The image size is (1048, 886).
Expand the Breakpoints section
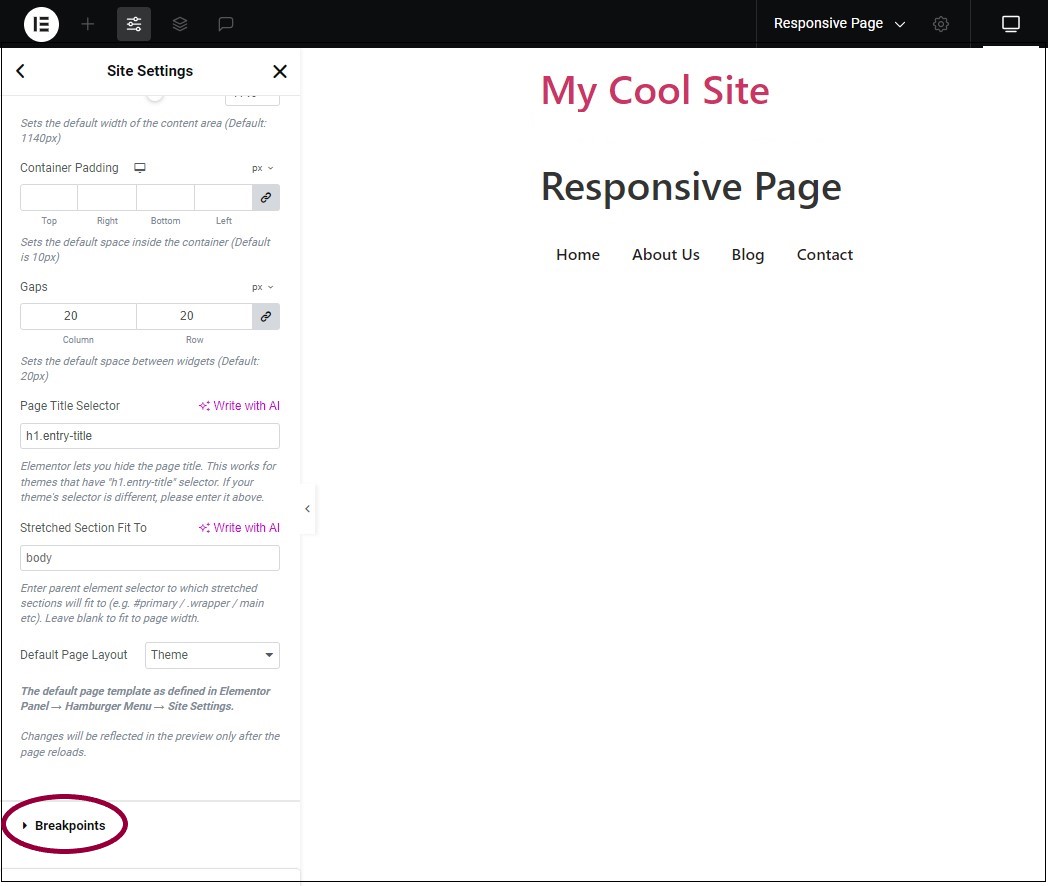69,826
